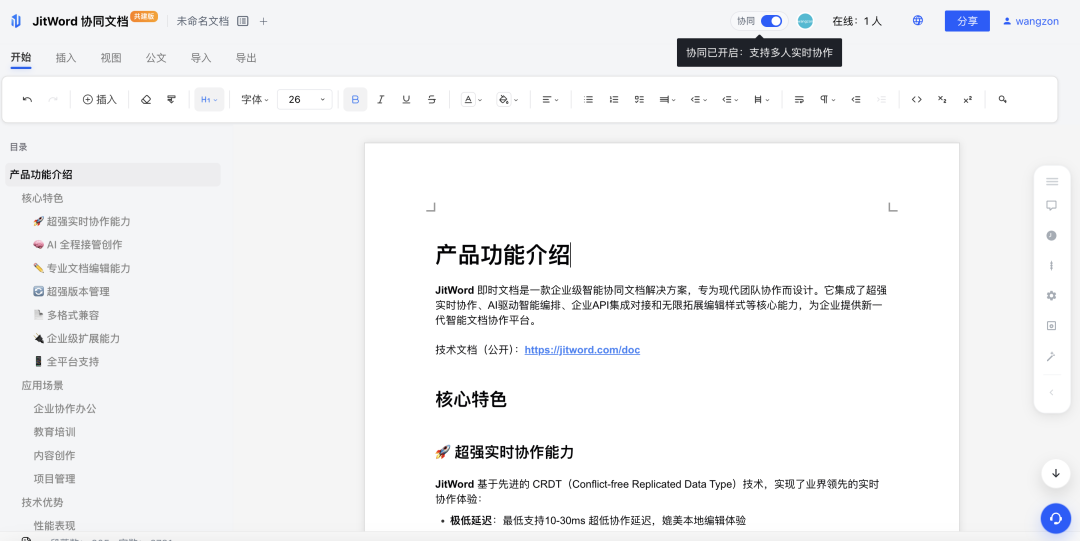Click the page setup square icon
The height and width of the screenshot is (541, 1080).
(1052, 326)
